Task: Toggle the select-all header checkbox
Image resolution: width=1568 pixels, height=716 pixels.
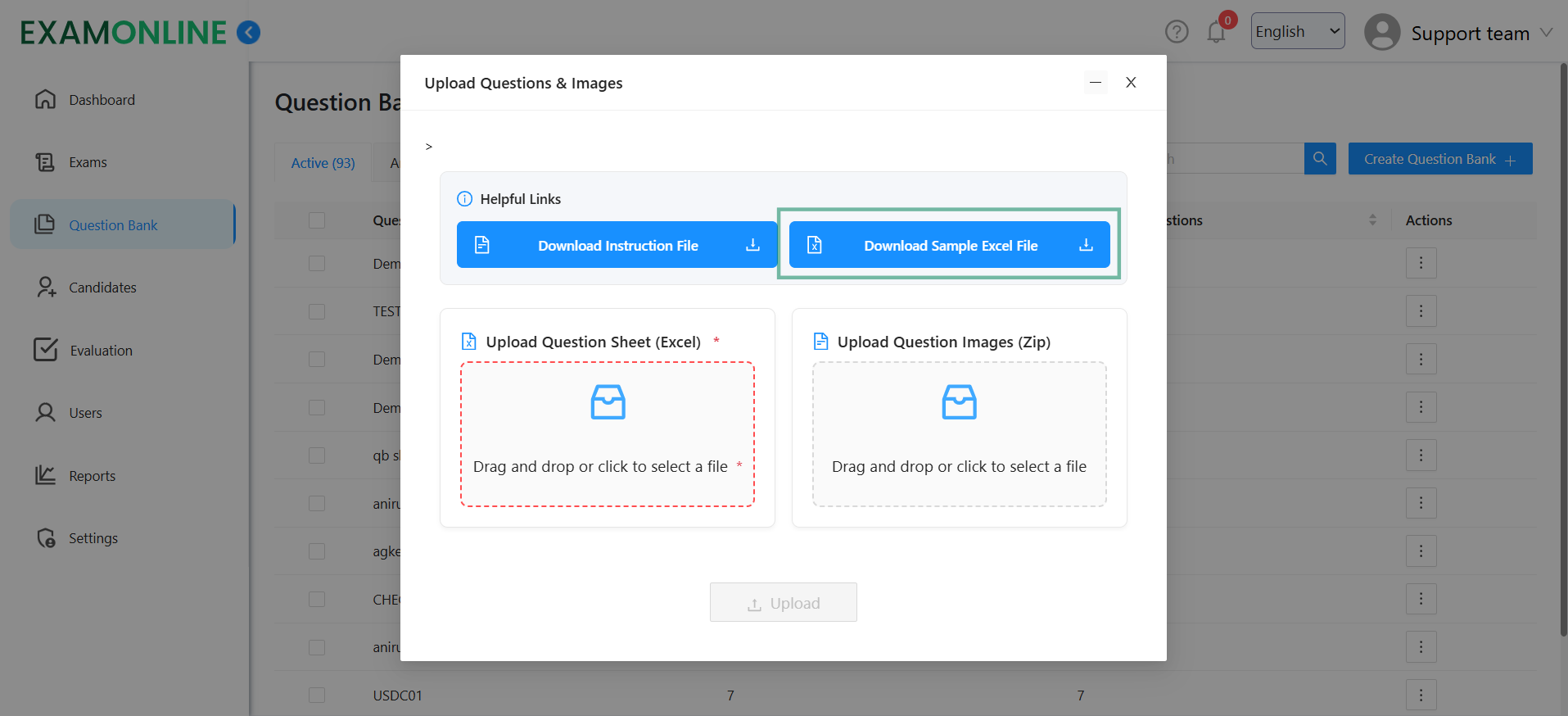Action: tap(317, 220)
